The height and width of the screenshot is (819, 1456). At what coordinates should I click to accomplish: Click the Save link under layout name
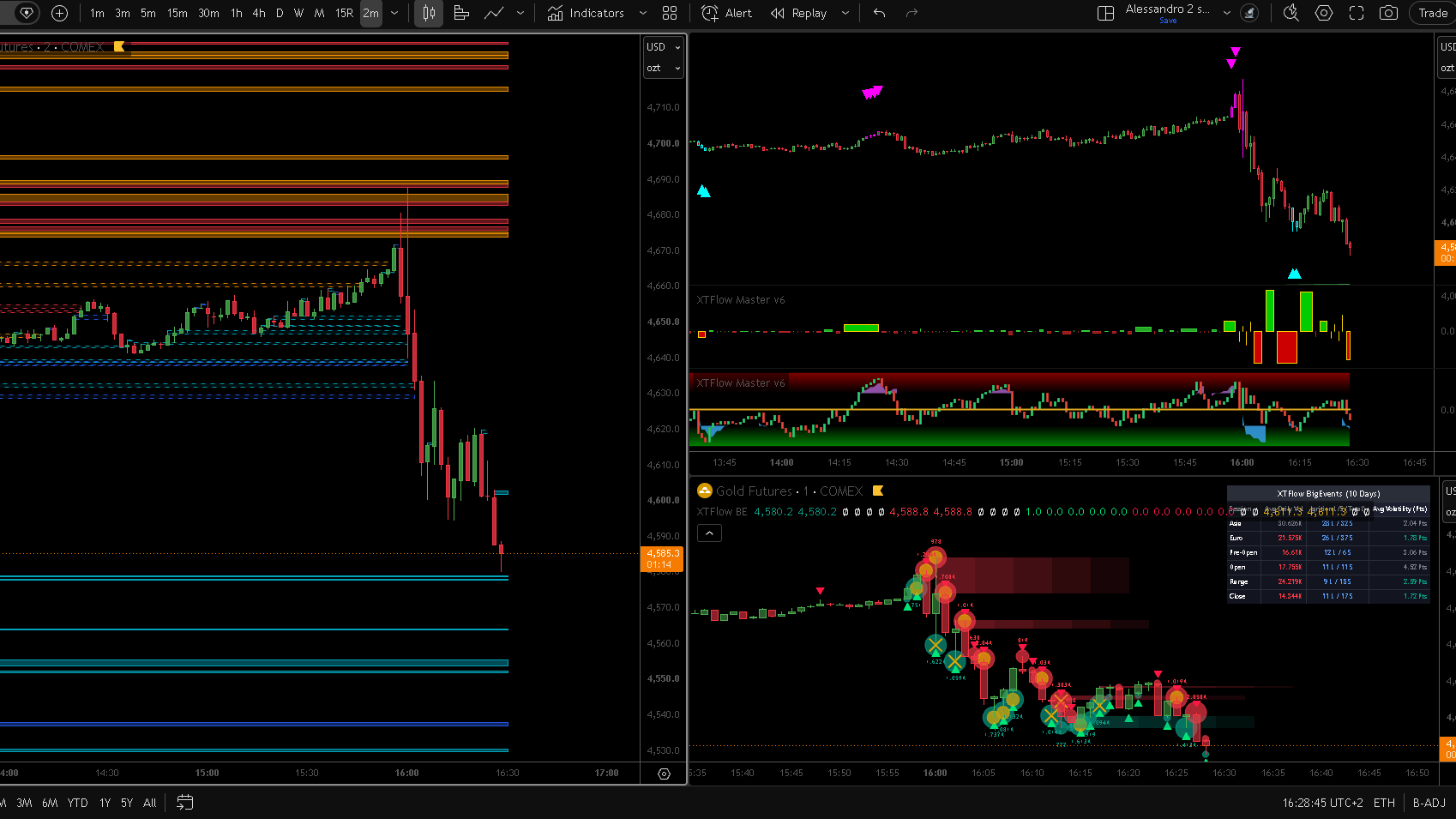(x=1168, y=21)
